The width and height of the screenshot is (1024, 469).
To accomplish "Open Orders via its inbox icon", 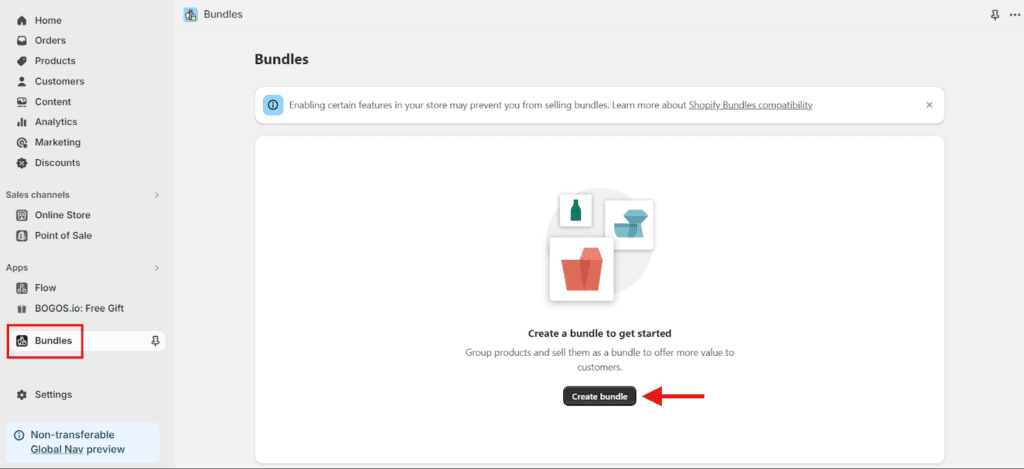I will point(22,41).
